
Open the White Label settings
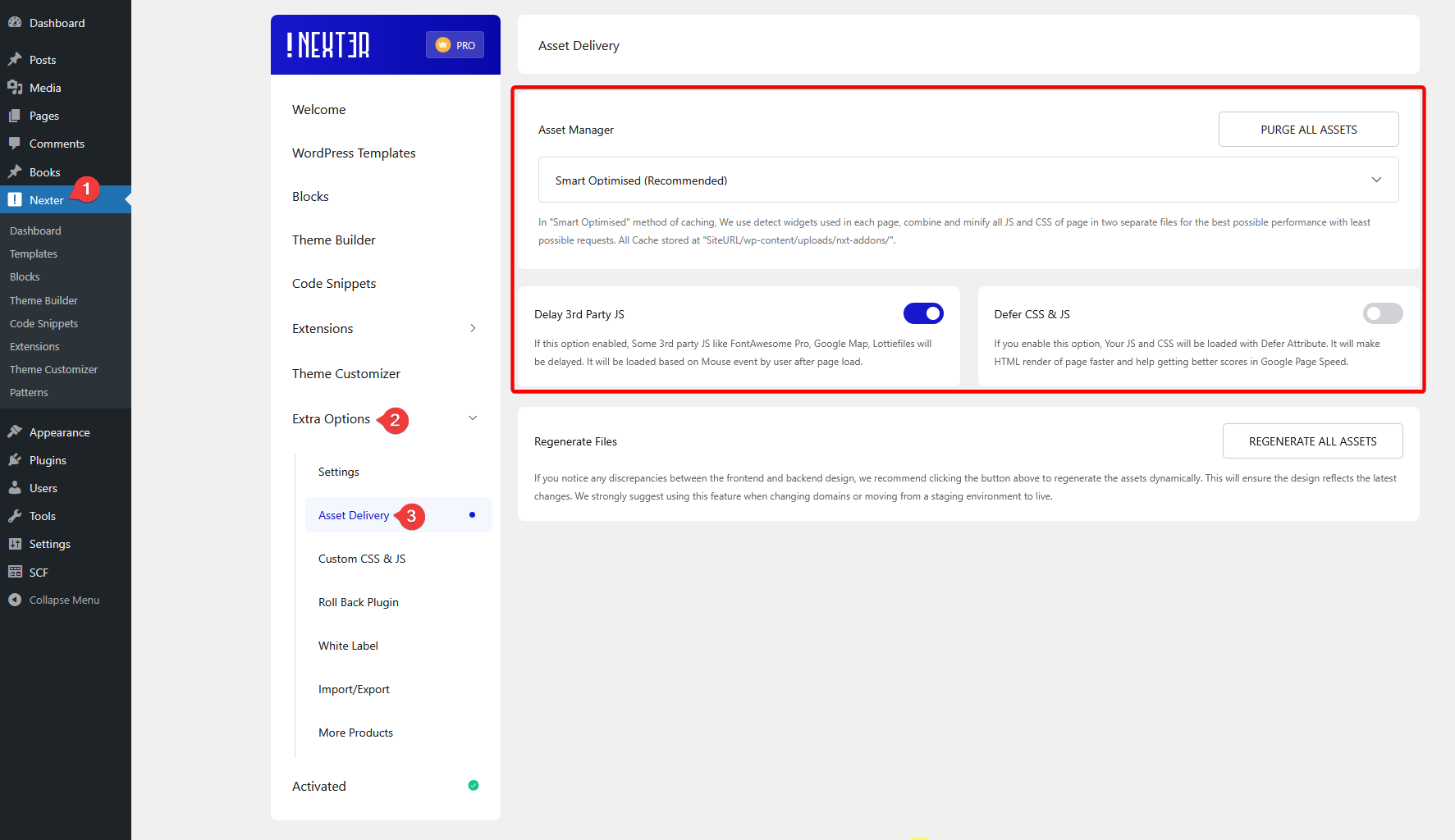348,646
